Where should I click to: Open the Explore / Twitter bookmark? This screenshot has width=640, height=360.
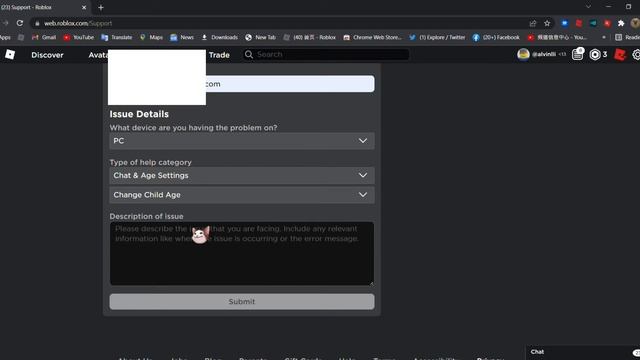pos(437,37)
